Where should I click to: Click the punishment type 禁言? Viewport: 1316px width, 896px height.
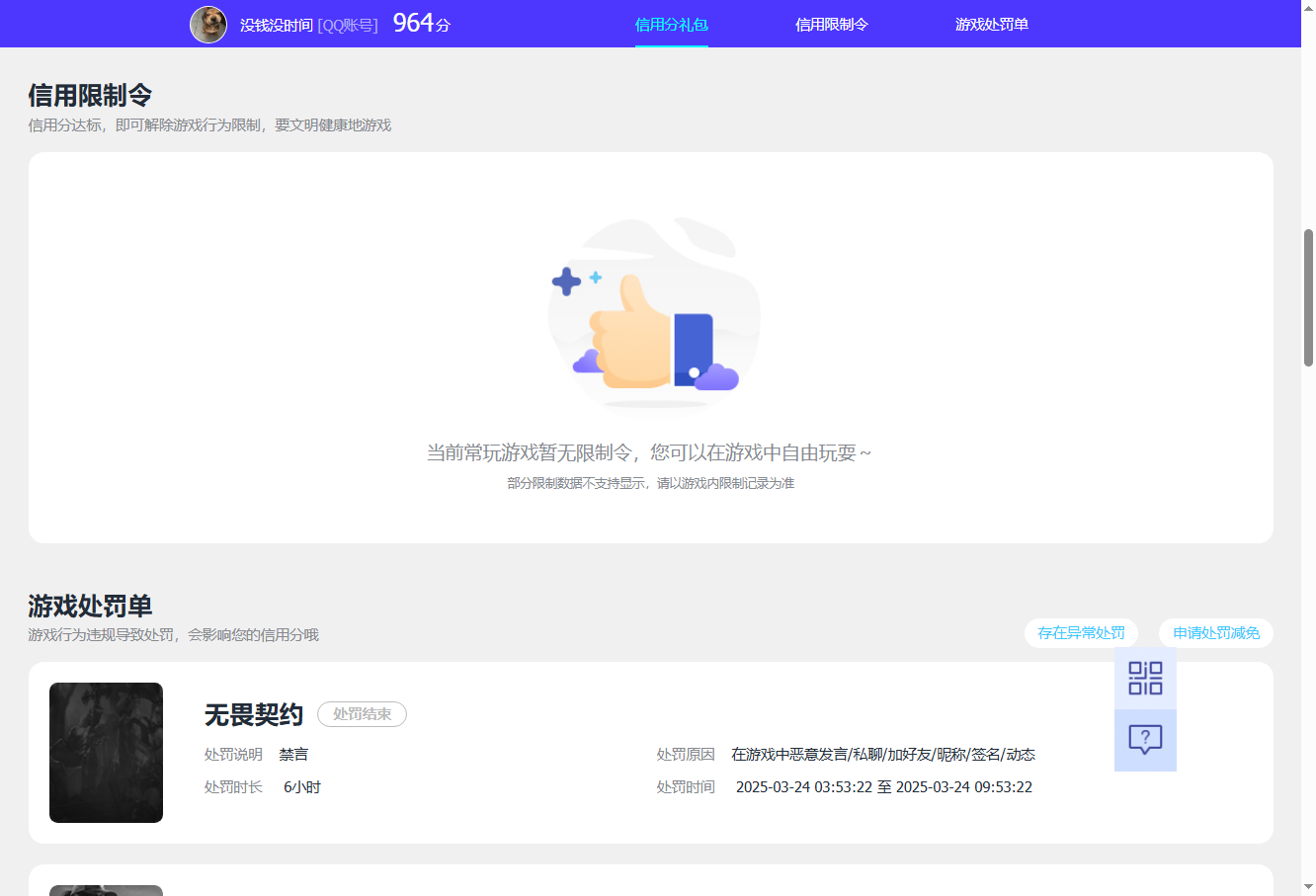[x=293, y=755]
